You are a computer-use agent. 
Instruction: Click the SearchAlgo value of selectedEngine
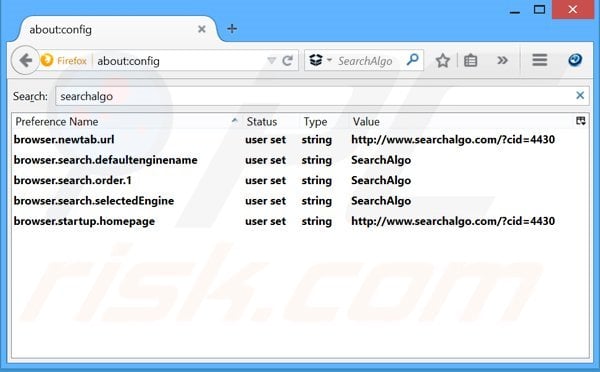point(381,201)
